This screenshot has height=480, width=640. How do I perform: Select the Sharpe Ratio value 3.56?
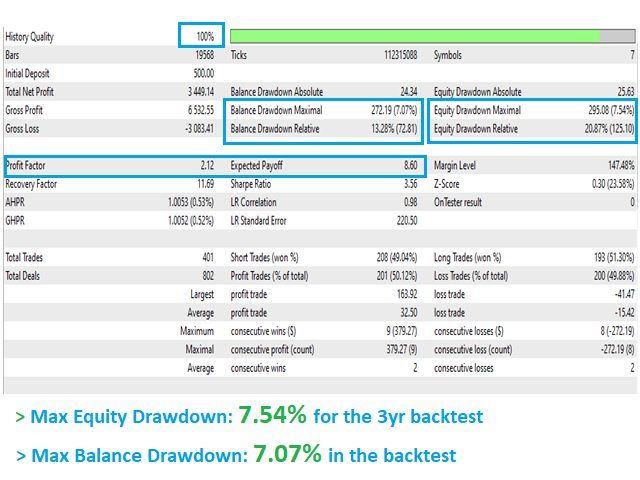(411, 184)
